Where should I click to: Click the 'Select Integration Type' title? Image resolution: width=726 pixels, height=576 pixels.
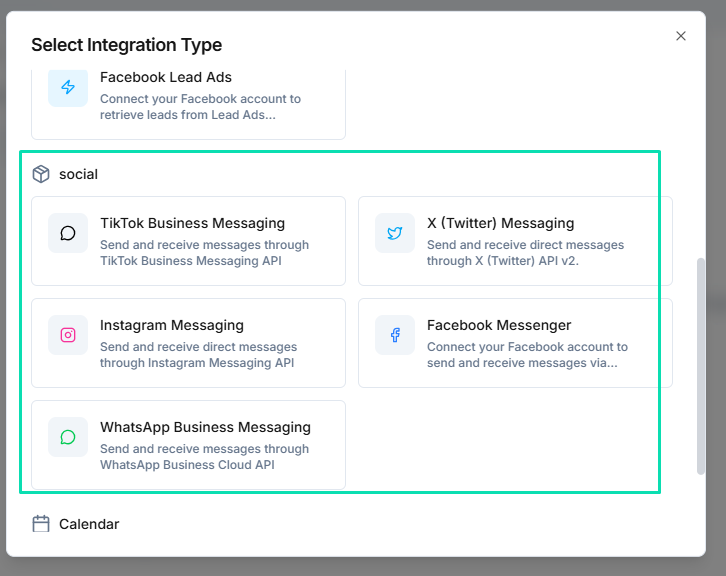pos(126,45)
